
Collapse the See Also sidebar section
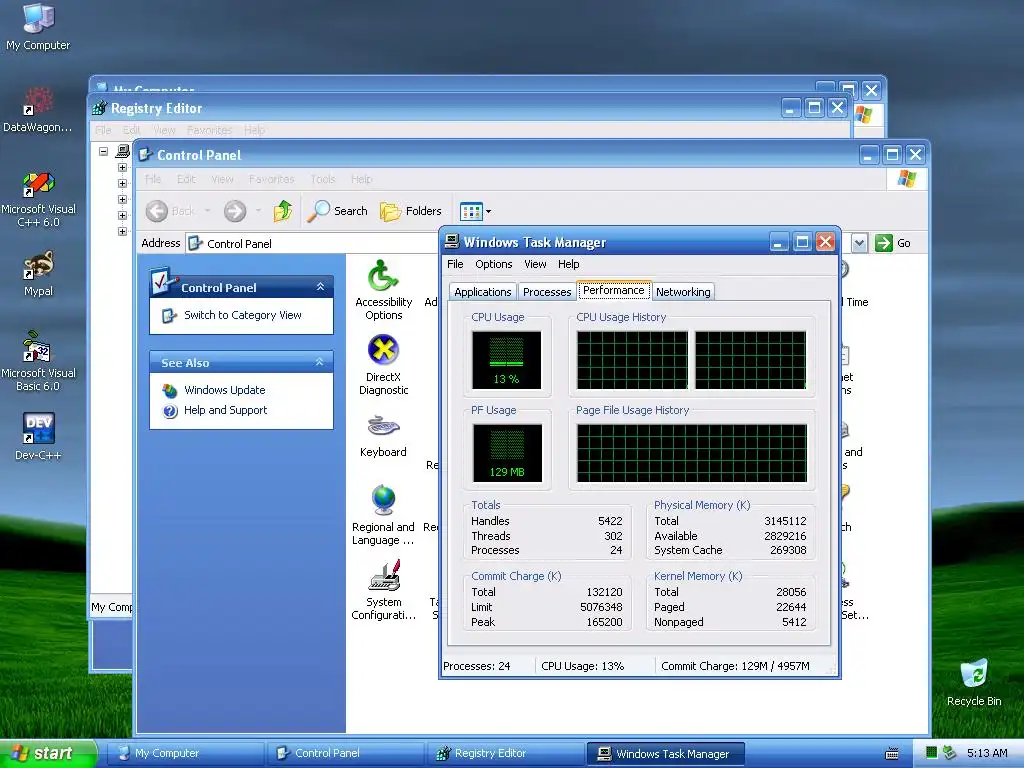[319, 362]
